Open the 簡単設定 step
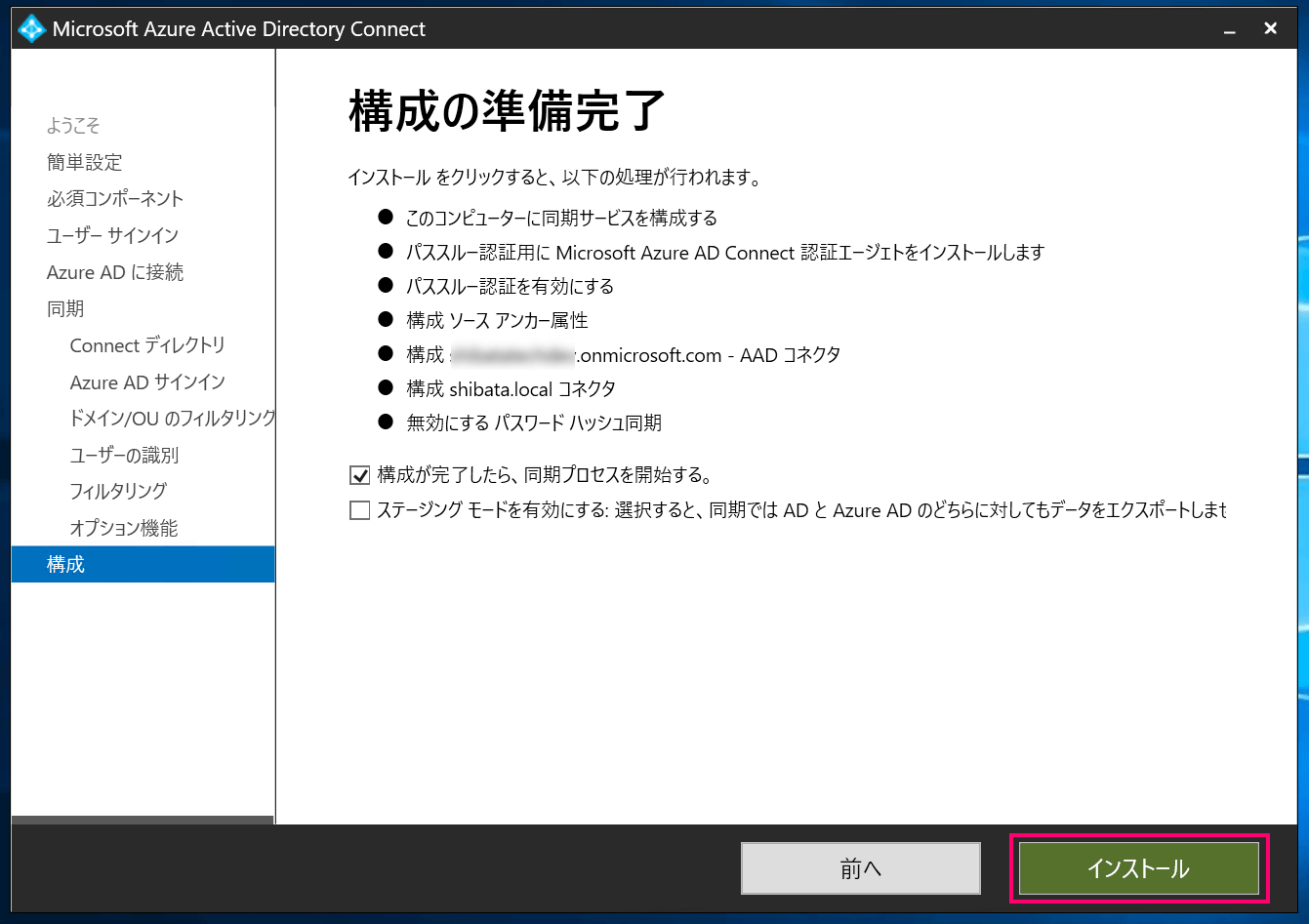Viewport: 1309px width, 924px height. coord(85,162)
